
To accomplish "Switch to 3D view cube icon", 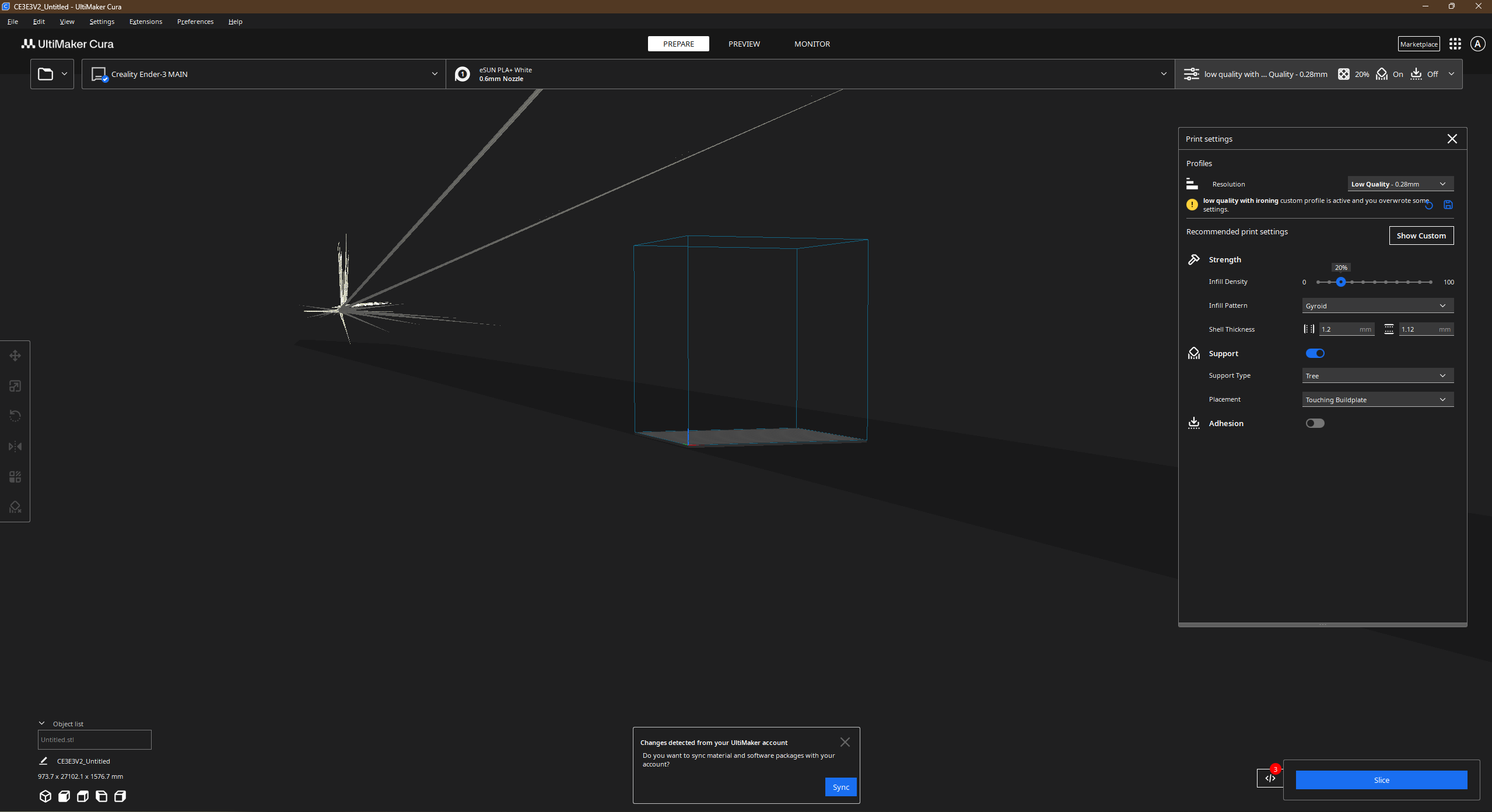I will 45,796.
